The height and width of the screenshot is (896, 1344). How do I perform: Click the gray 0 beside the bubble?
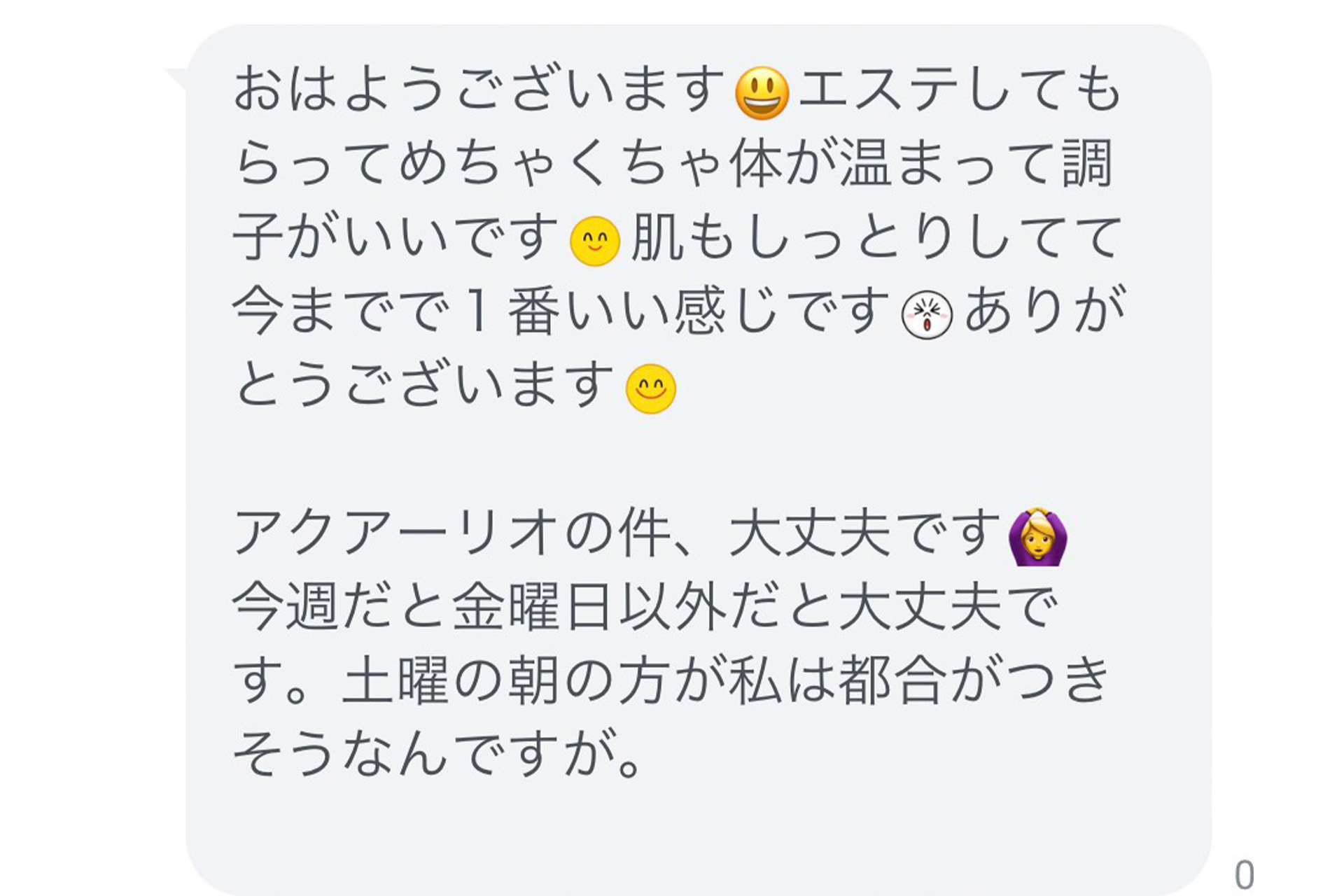pos(1244,875)
